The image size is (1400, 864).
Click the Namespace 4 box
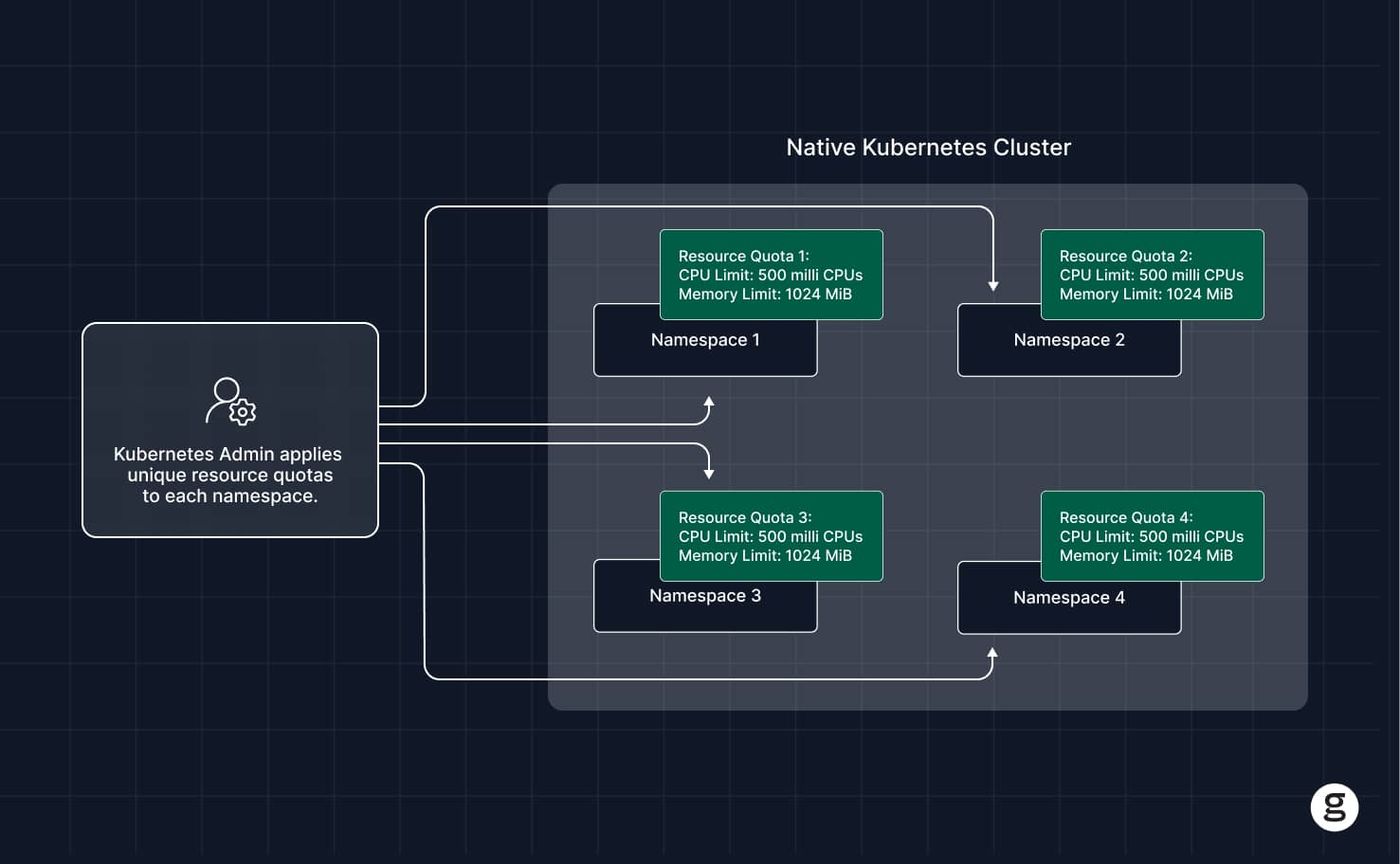1069,598
